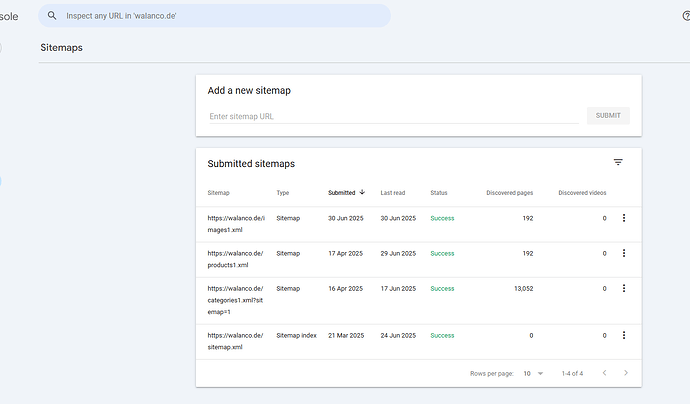
Task: Click the Type column header
Action: click(283, 193)
